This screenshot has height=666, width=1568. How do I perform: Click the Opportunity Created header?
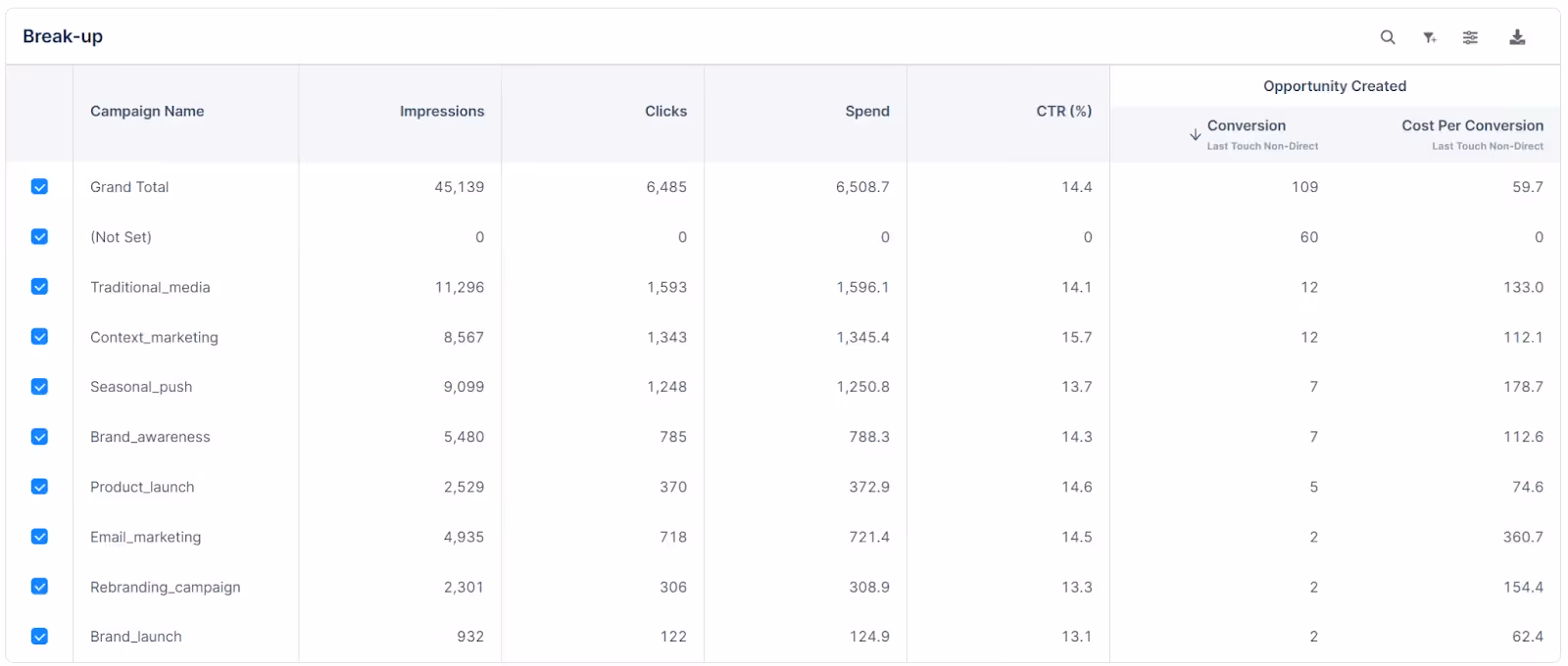click(x=1334, y=86)
